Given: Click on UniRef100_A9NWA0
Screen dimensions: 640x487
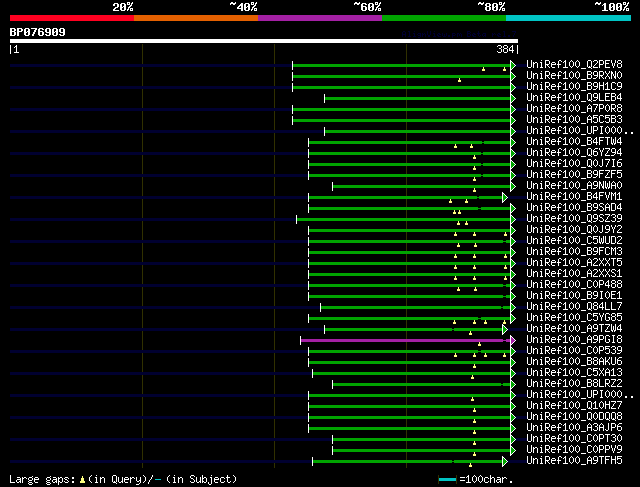Looking at the screenshot, I should click(x=574, y=186).
